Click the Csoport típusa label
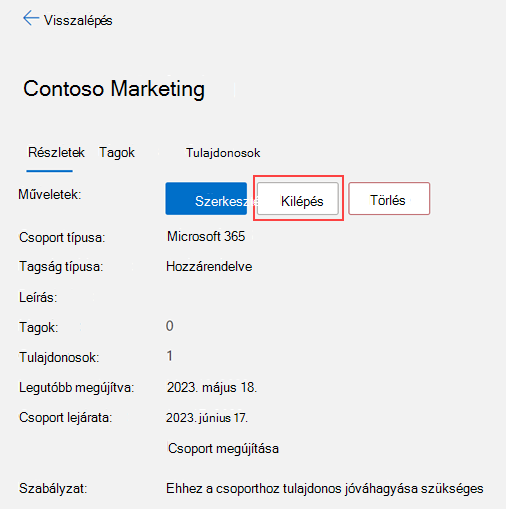 [62, 238]
